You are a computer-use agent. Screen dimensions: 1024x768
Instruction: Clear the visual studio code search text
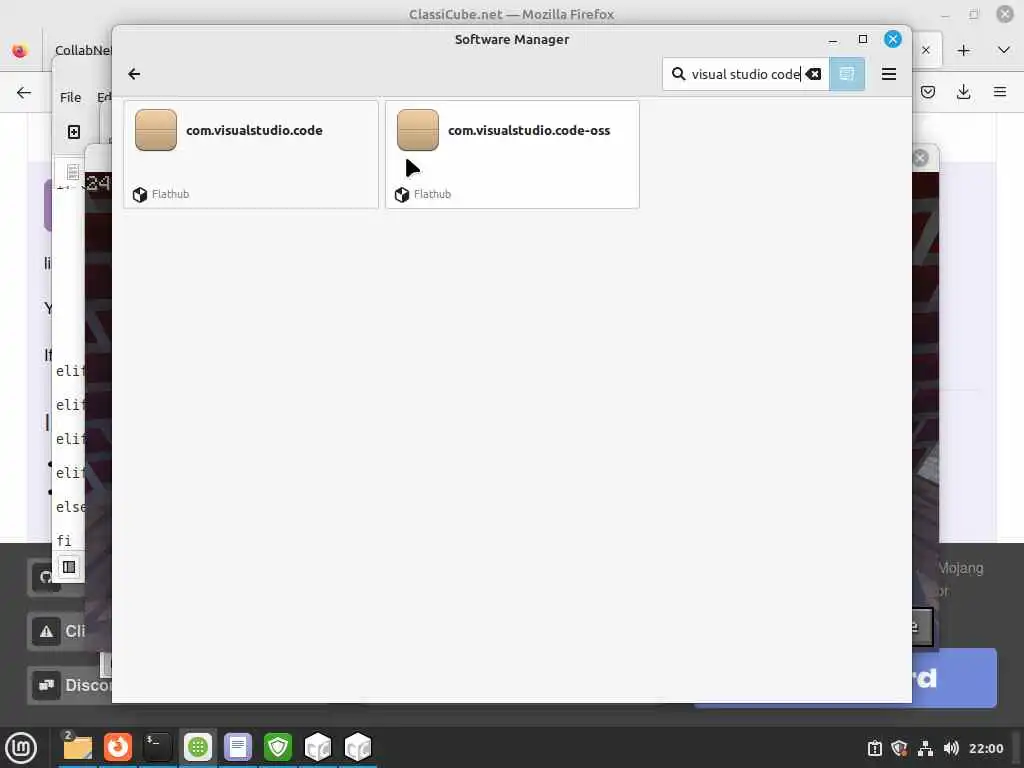(x=813, y=74)
